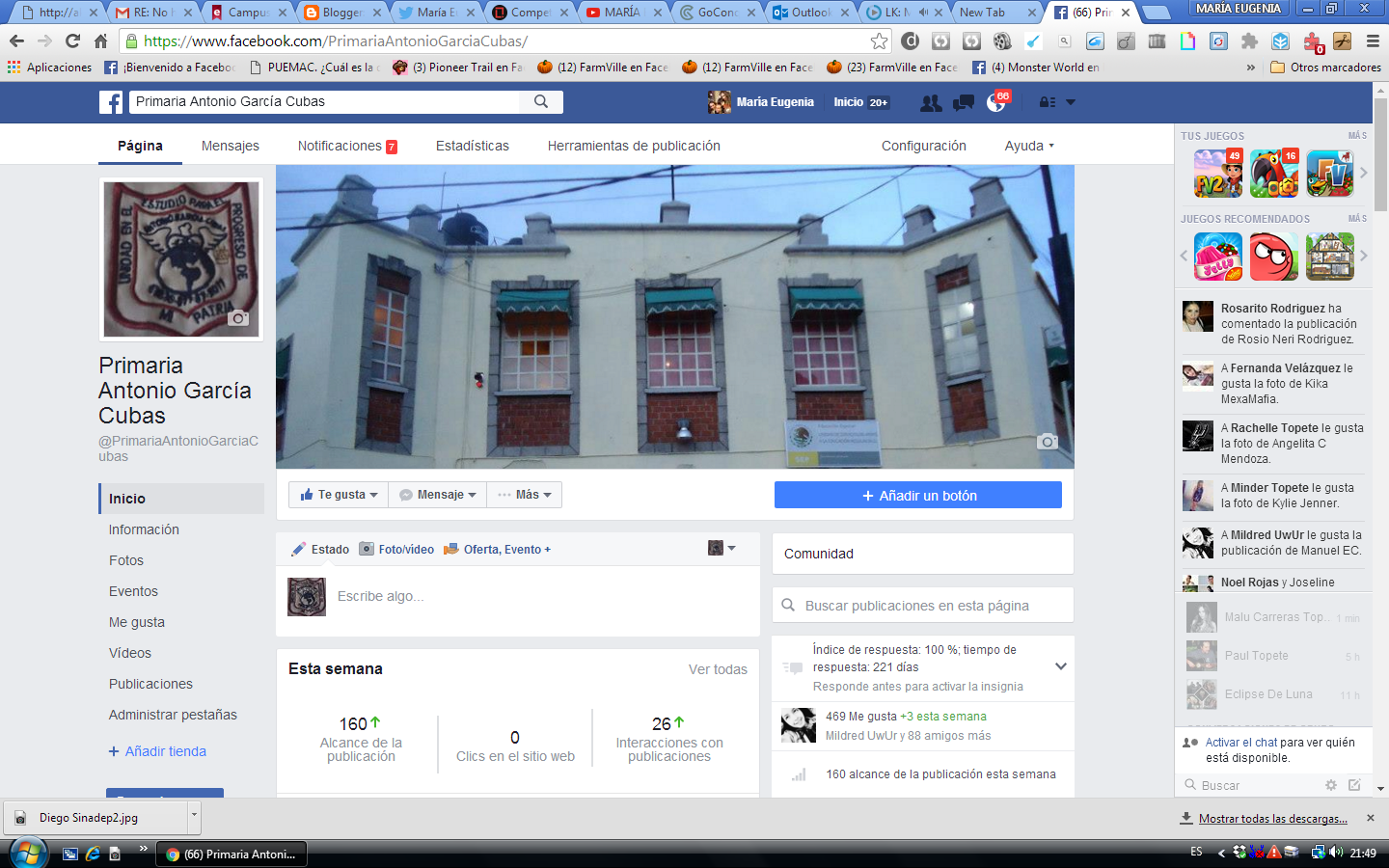Open Internet Explorer from the taskbar

pos(93,854)
